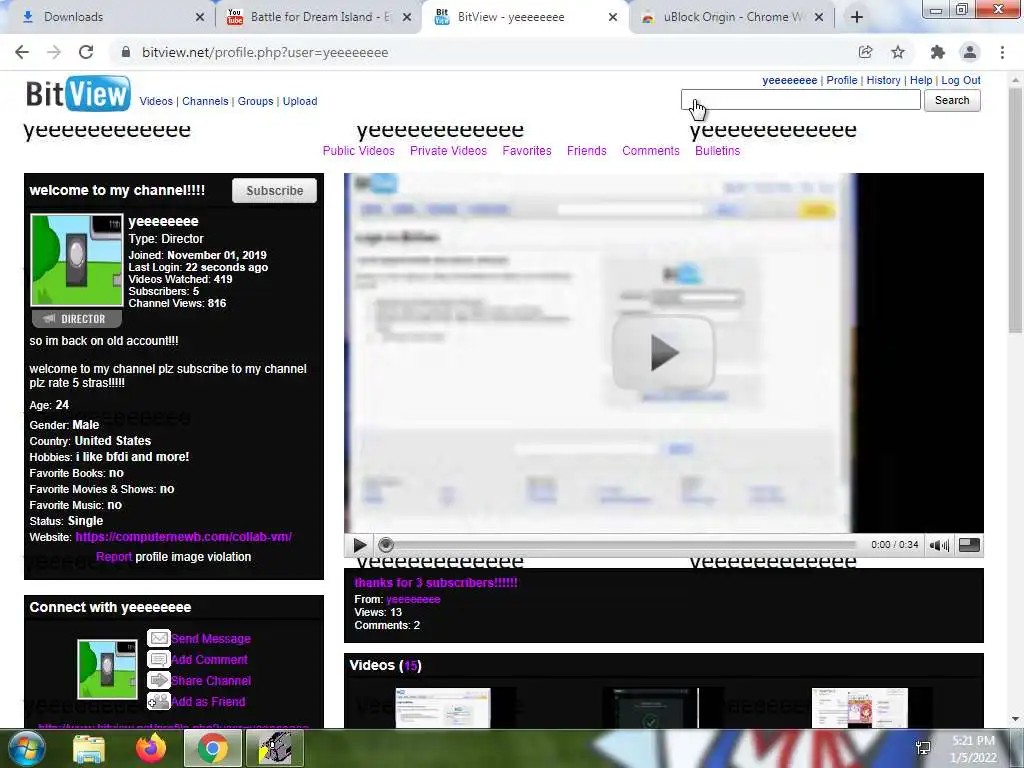Viewport: 1024px width, 768px height.
Task: Click the Share Channel arrow icon
Action: pos(159,680)
